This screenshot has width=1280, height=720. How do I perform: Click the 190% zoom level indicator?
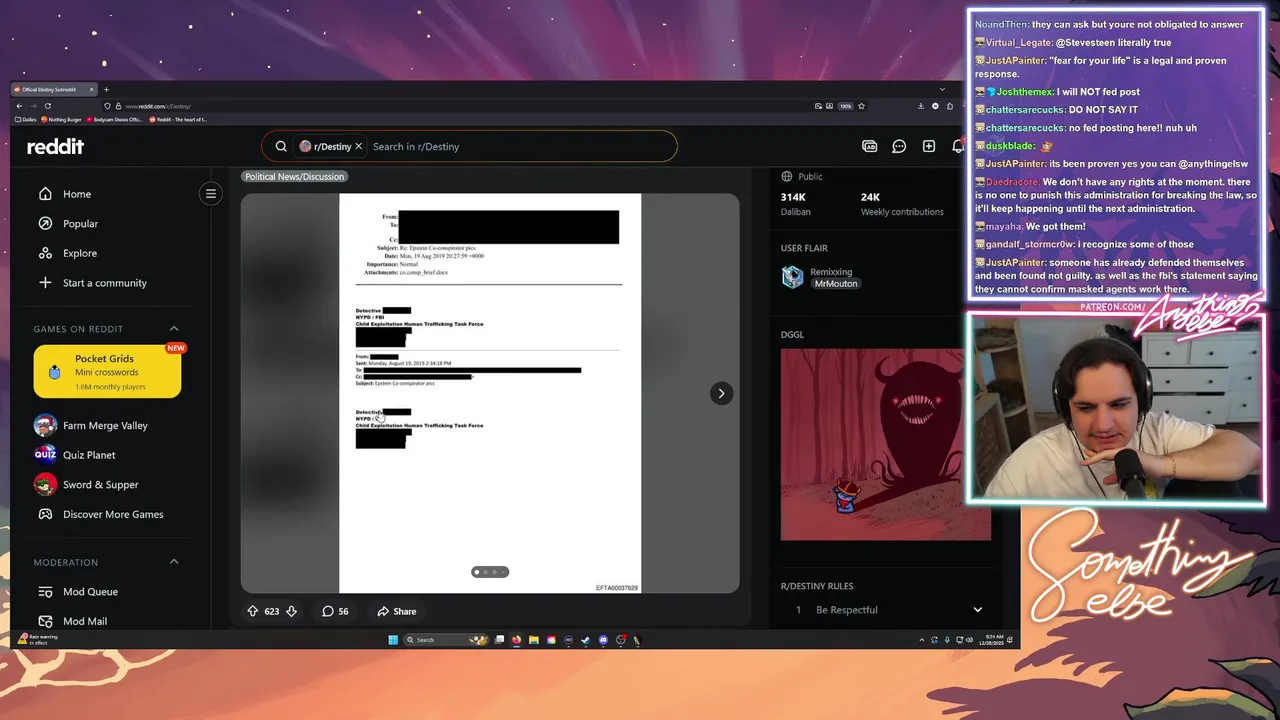845,106
